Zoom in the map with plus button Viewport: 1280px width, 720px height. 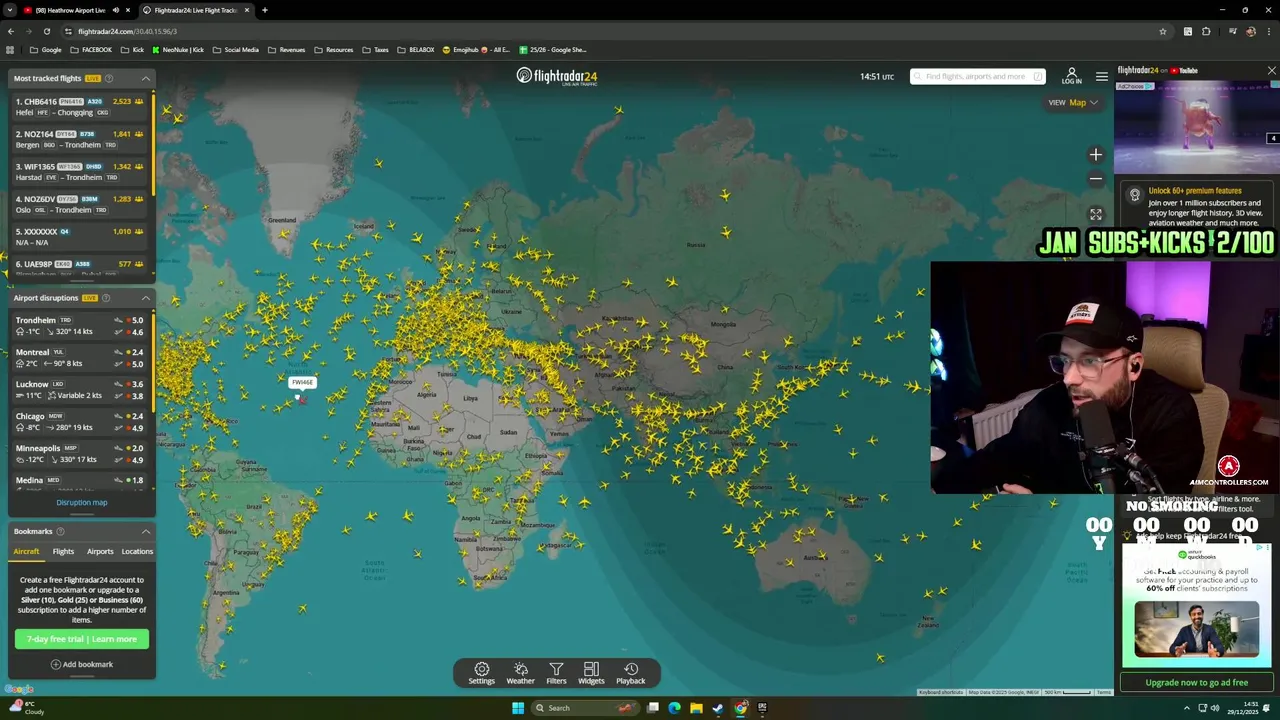1096,155
